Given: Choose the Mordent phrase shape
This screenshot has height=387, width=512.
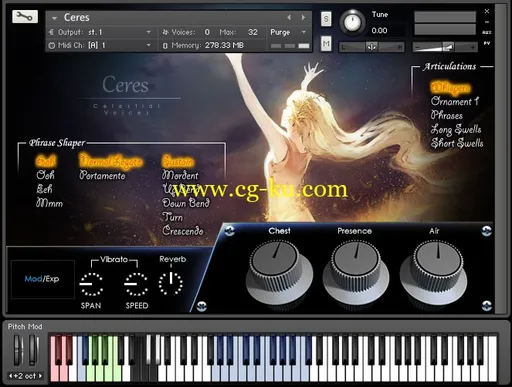Looking at the screenshot, I should 180,175.
